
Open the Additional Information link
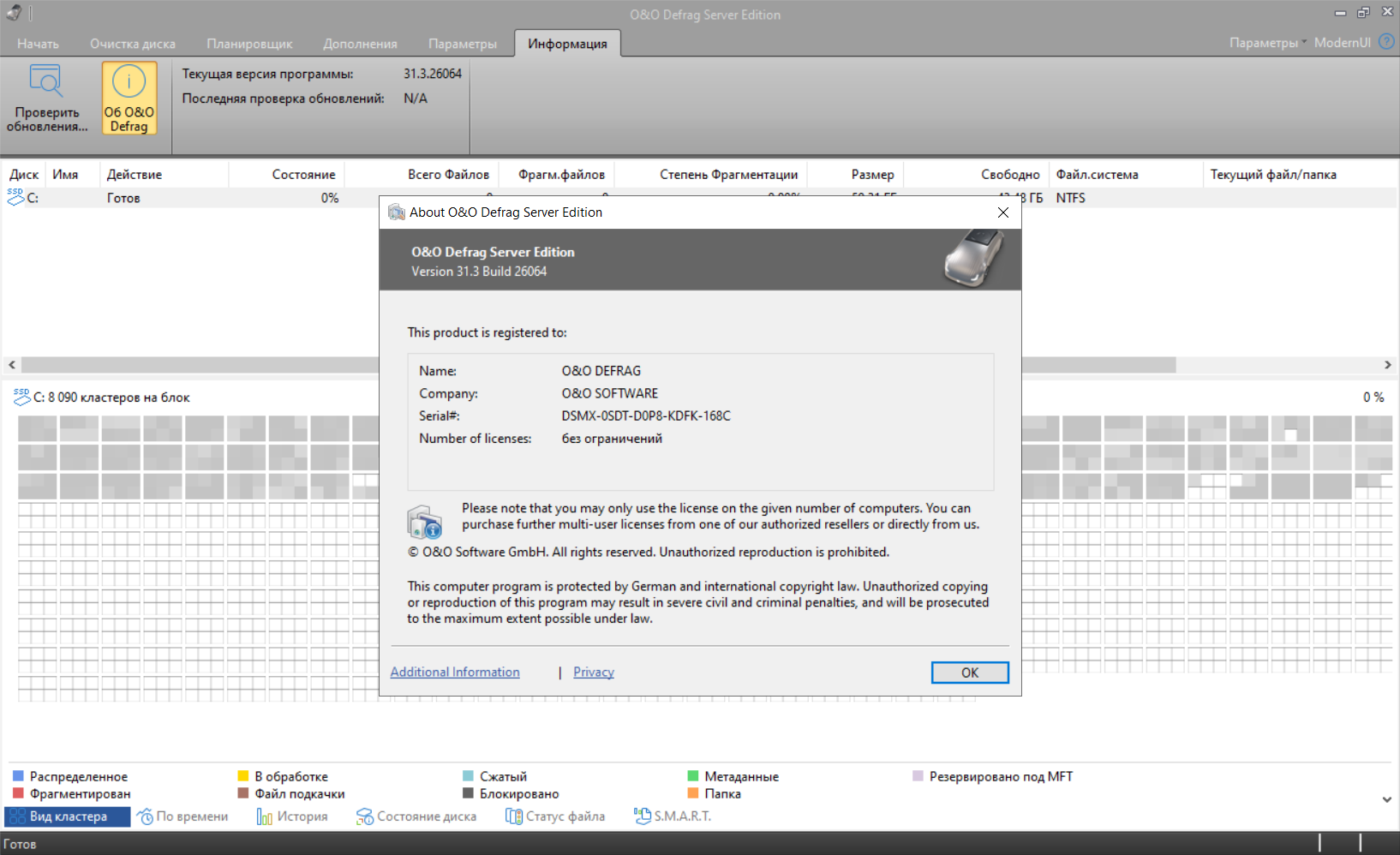coord(455,673)
